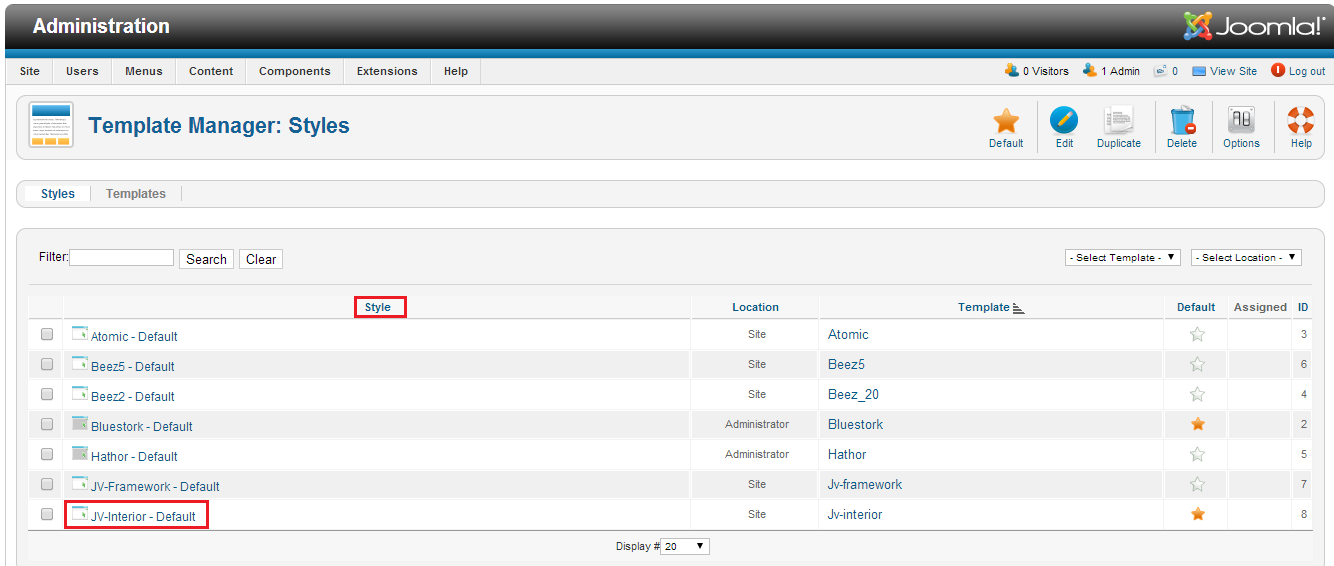Check the Atomic - Default row checkbox
1334x566 pixels.
point(47,335)
